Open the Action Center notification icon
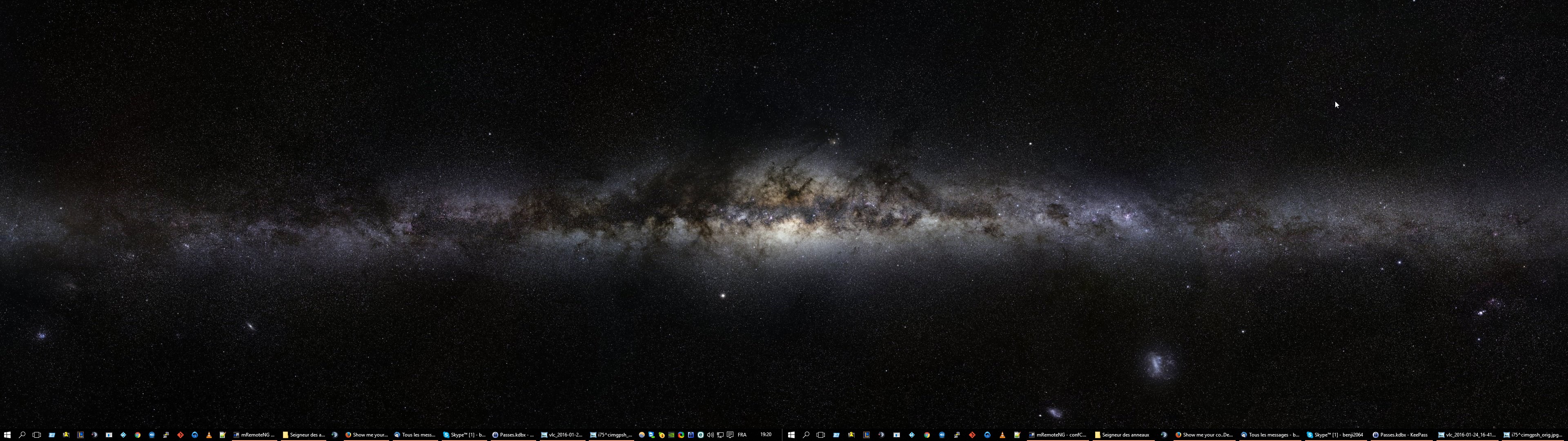This screenshot has width=1568, height=441. (731, 435)
